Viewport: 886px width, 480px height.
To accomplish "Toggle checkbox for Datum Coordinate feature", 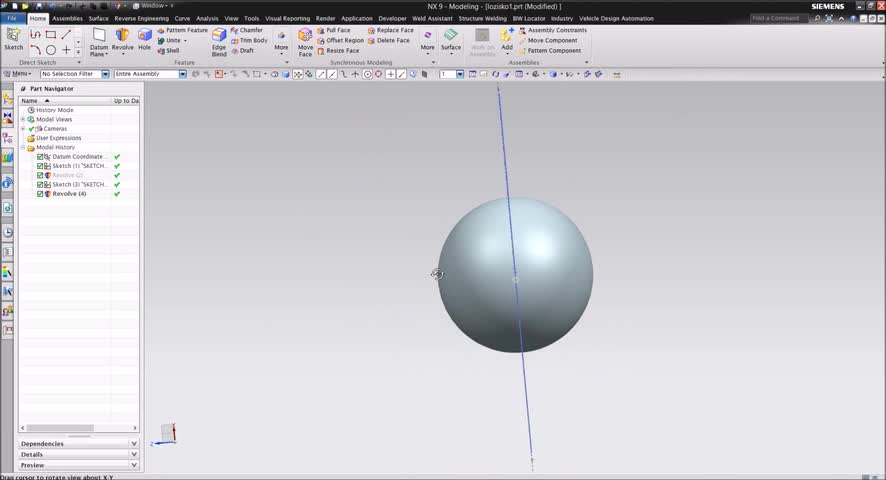I will point(40,157).
